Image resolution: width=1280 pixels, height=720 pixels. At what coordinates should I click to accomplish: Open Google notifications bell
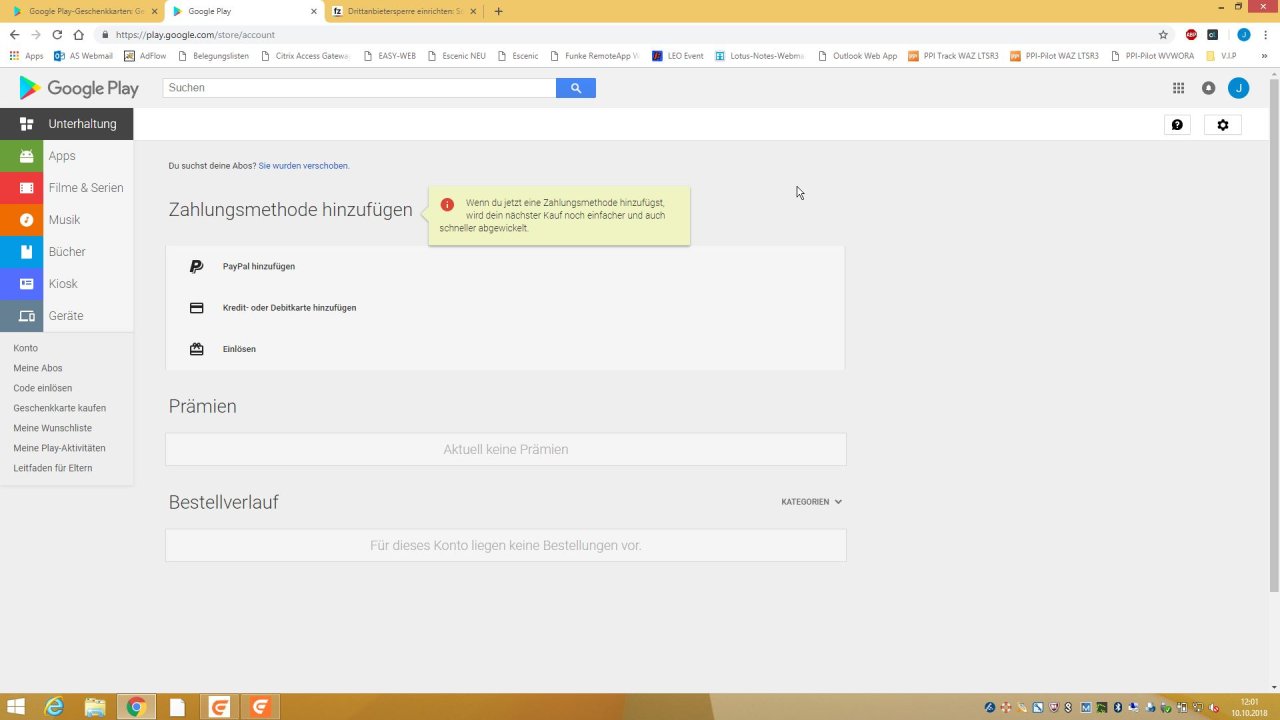tap(1208, 88)
